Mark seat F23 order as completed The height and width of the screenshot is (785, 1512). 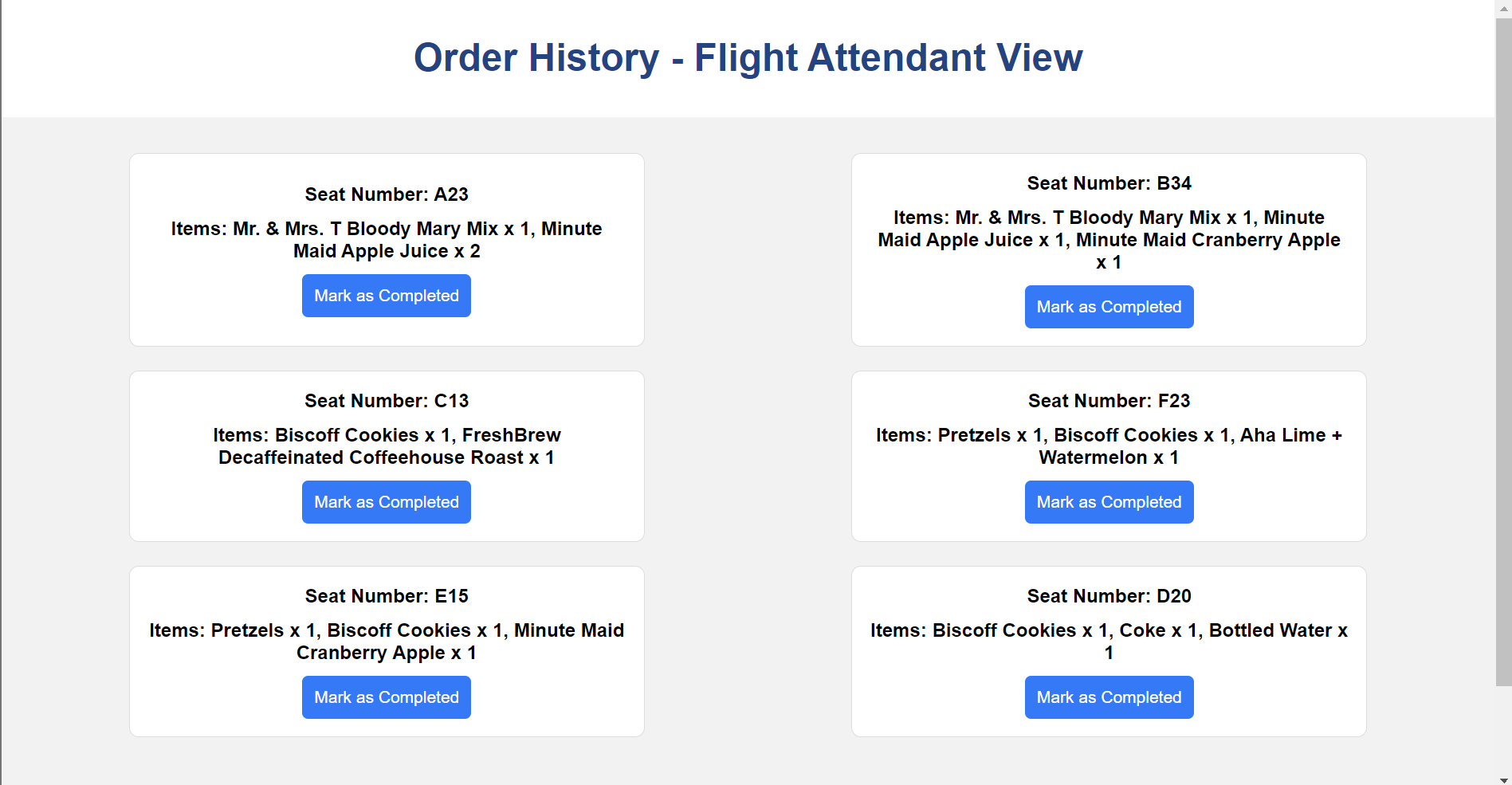click(1109, 502)
